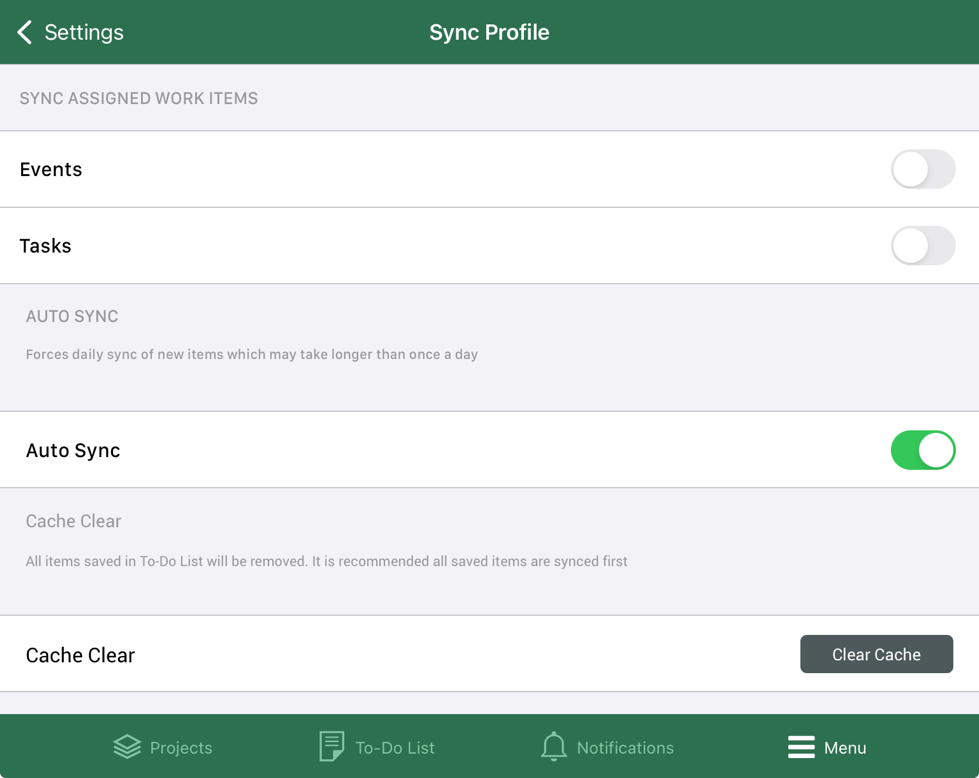
Task: Tap the To-Do List document icon
Action: tap(331, 747)
